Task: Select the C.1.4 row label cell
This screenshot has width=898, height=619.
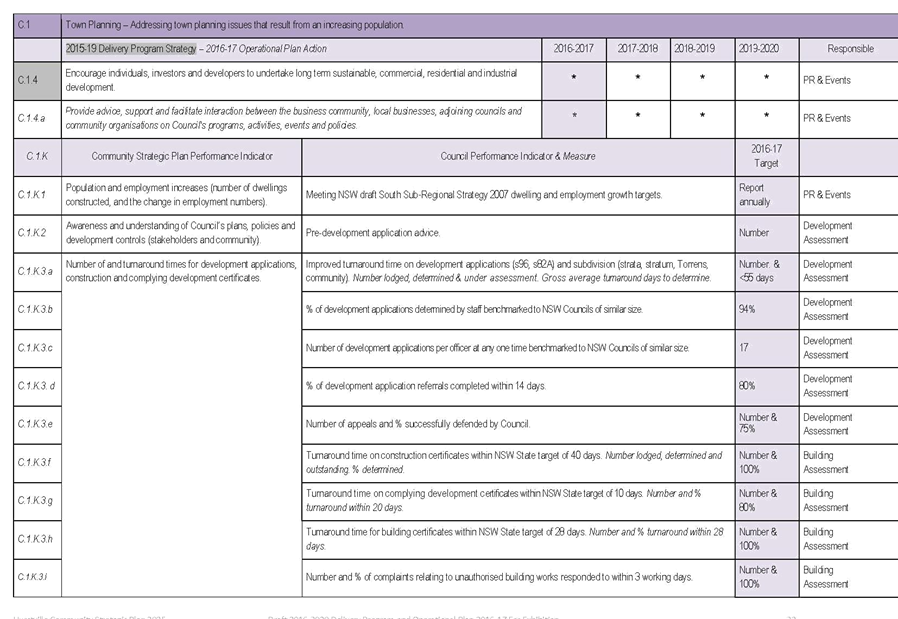Action: tap(37, 79)
